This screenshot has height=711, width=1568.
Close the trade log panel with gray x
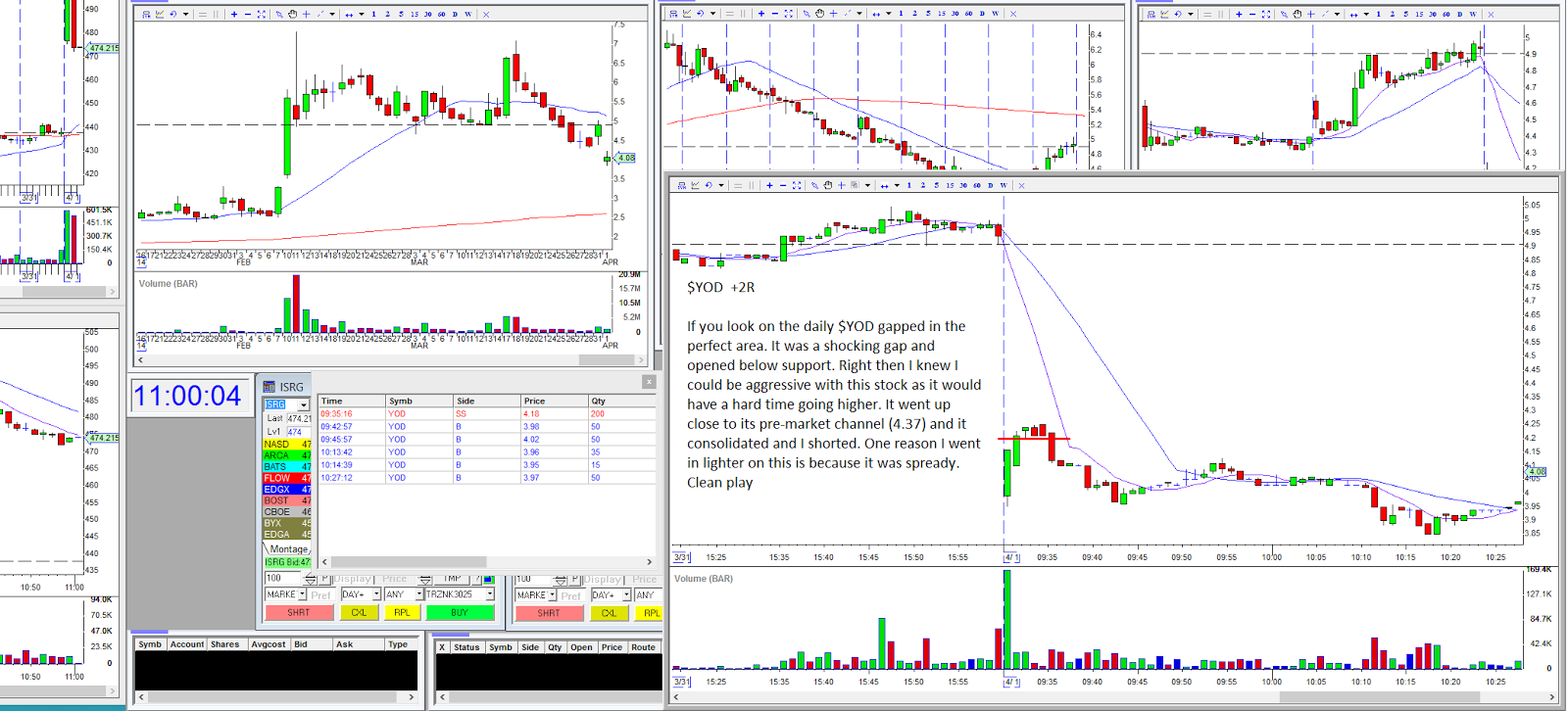click(648, 382)
